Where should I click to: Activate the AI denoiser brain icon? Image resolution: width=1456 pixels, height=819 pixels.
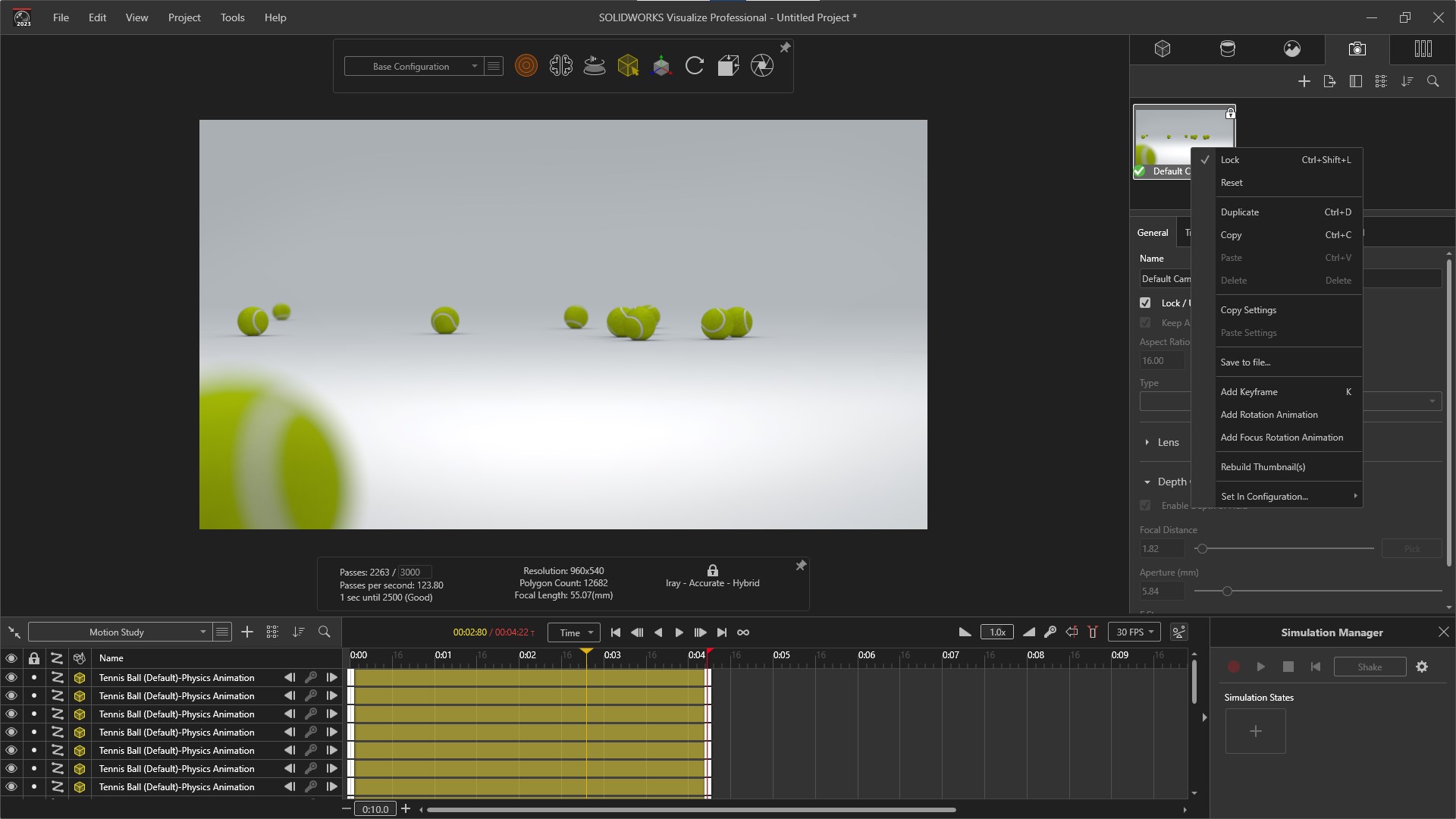tap(561, 66)
